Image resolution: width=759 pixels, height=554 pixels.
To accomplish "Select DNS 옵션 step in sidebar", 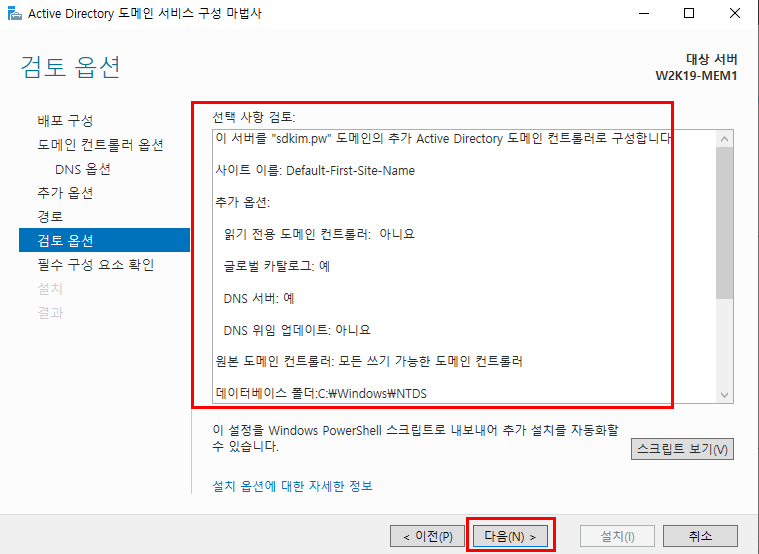I will tap(83, 169).
